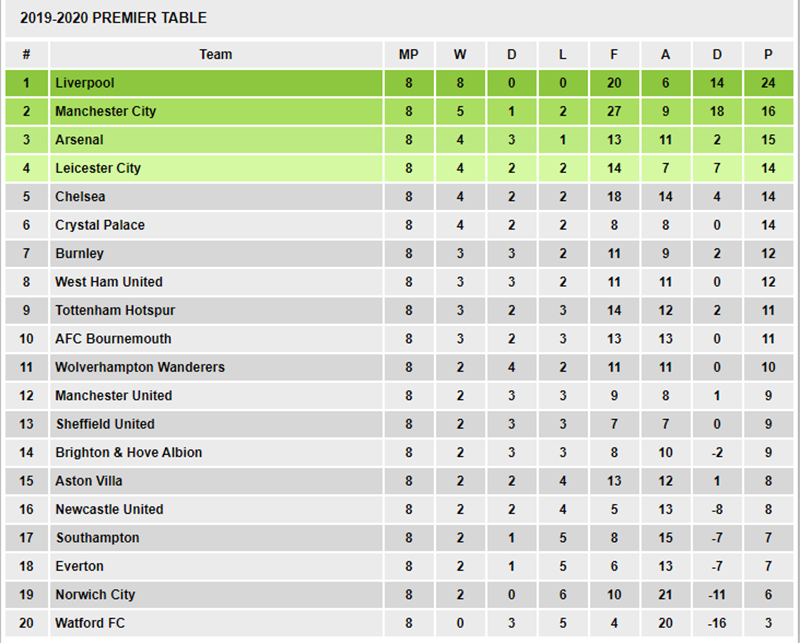
Task: Sort by the F column header
Action: pos(613,54)
